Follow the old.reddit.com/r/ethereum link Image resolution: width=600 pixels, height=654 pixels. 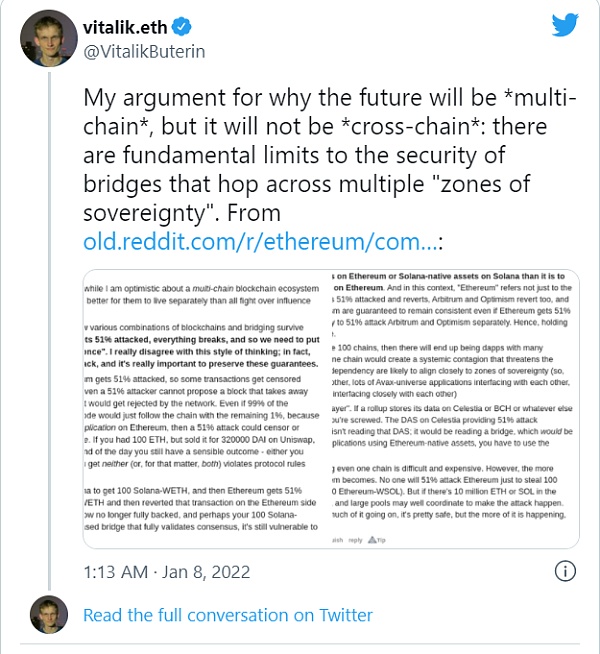[260, 241]
